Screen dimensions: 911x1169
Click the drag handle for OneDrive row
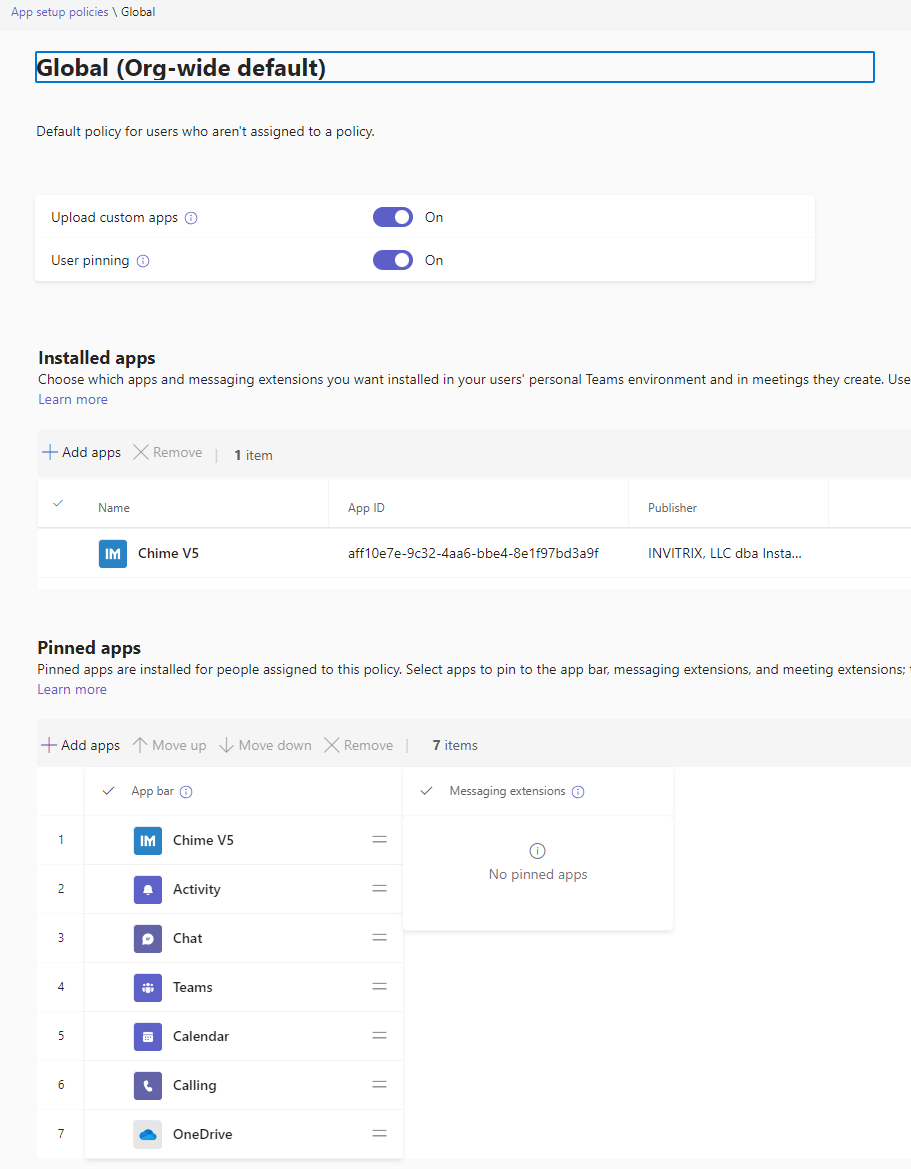tap(379, 1133)
